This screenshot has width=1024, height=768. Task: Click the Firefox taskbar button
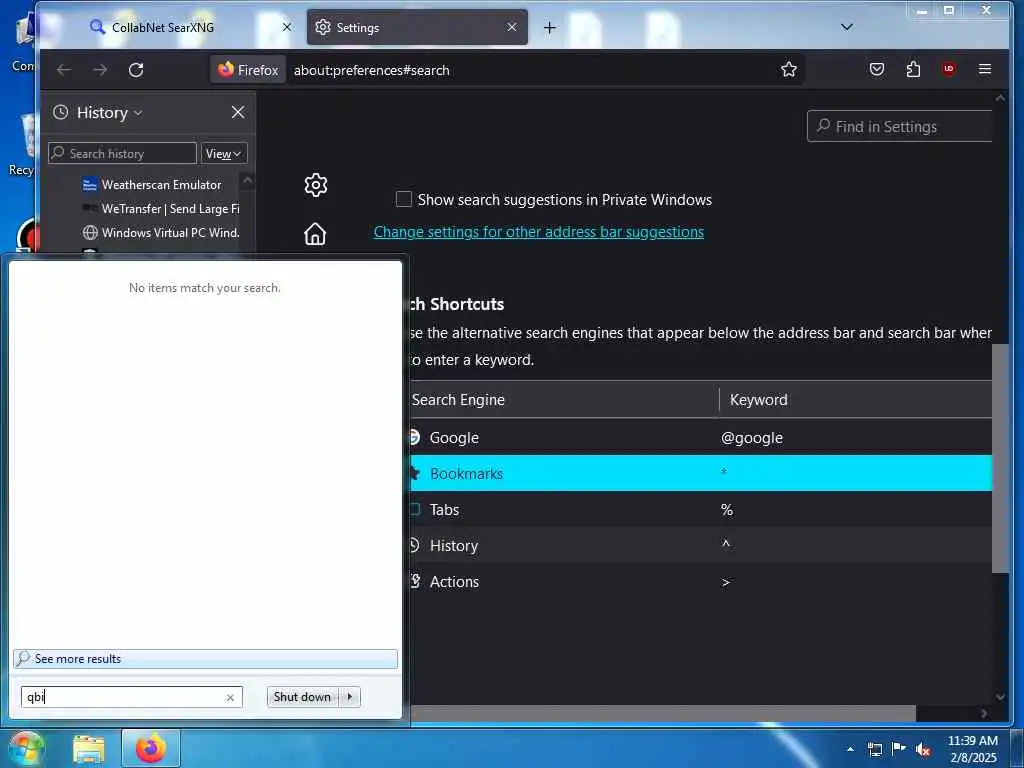click(x=151, y=749)
